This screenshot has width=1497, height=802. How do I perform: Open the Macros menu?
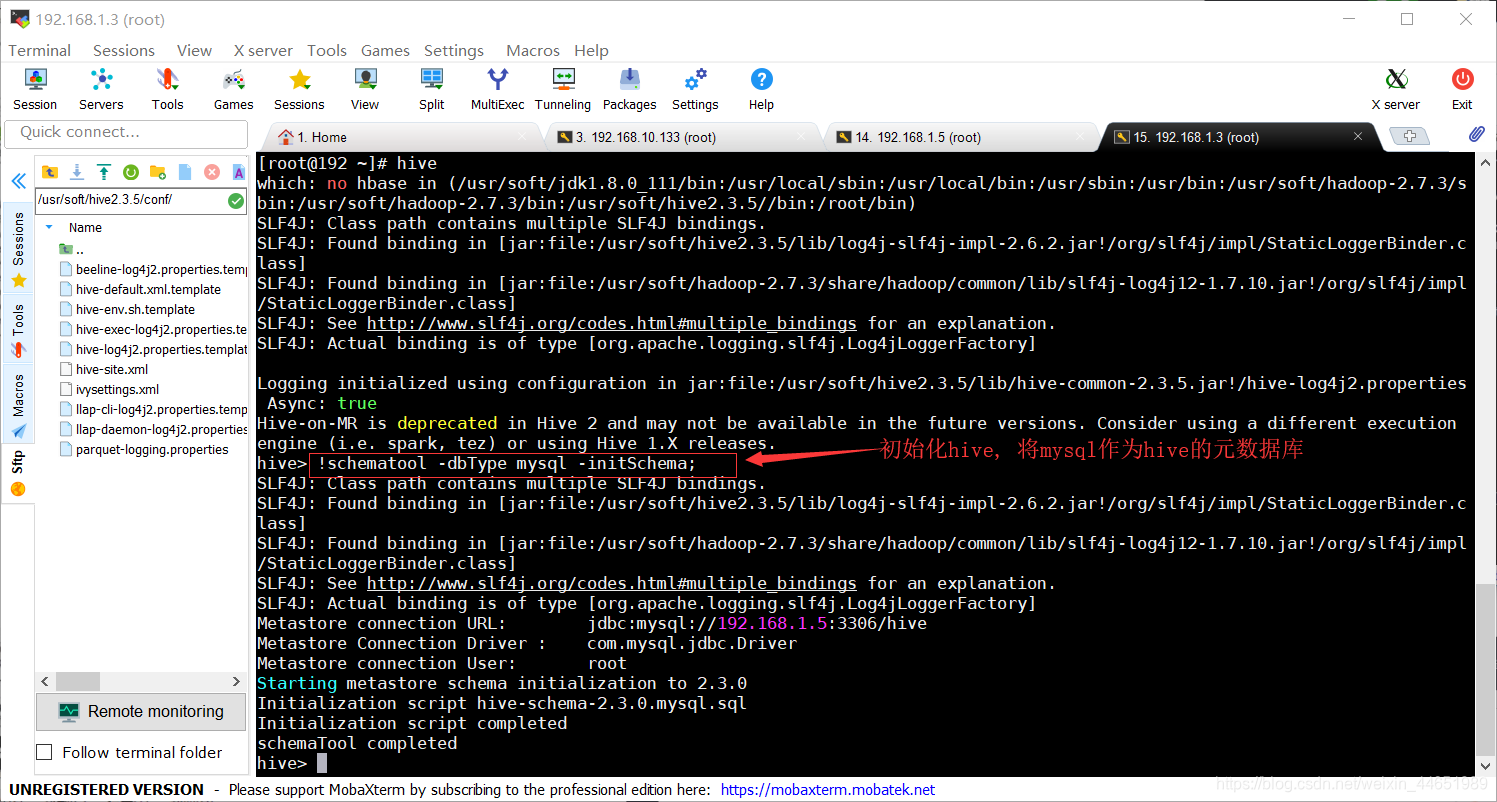pyautogui.click(x=533, y=50)
